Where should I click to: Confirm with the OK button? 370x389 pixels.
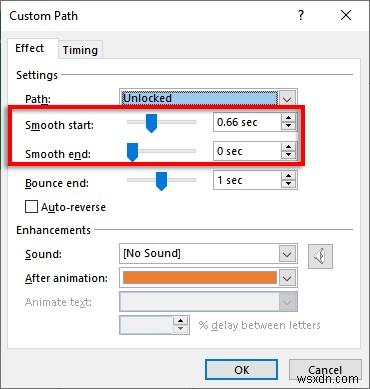point(241,370)
